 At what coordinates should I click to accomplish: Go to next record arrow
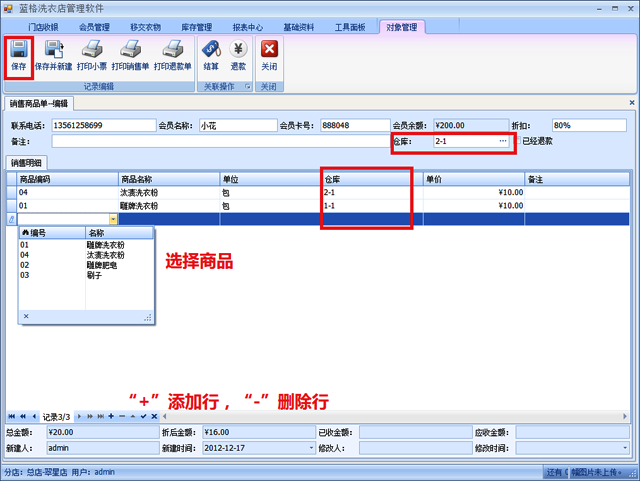tap(79, 416)
